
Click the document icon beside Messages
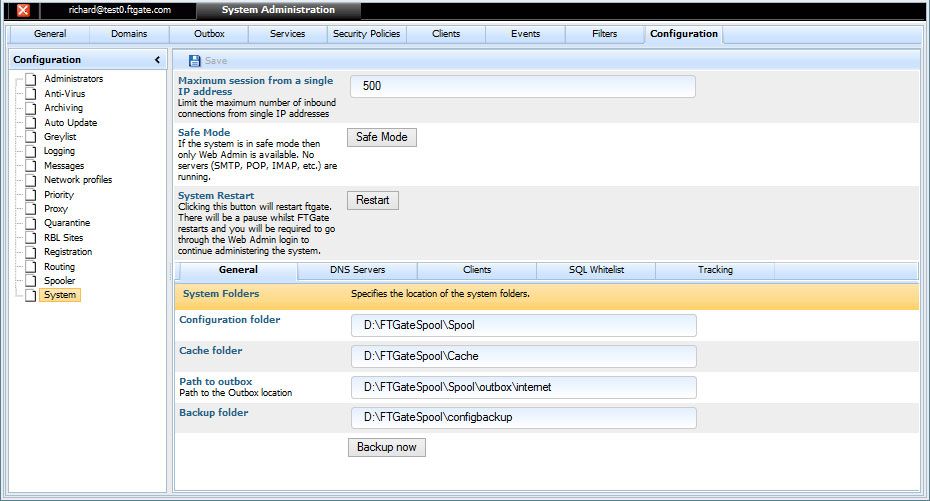pos(31,166)
